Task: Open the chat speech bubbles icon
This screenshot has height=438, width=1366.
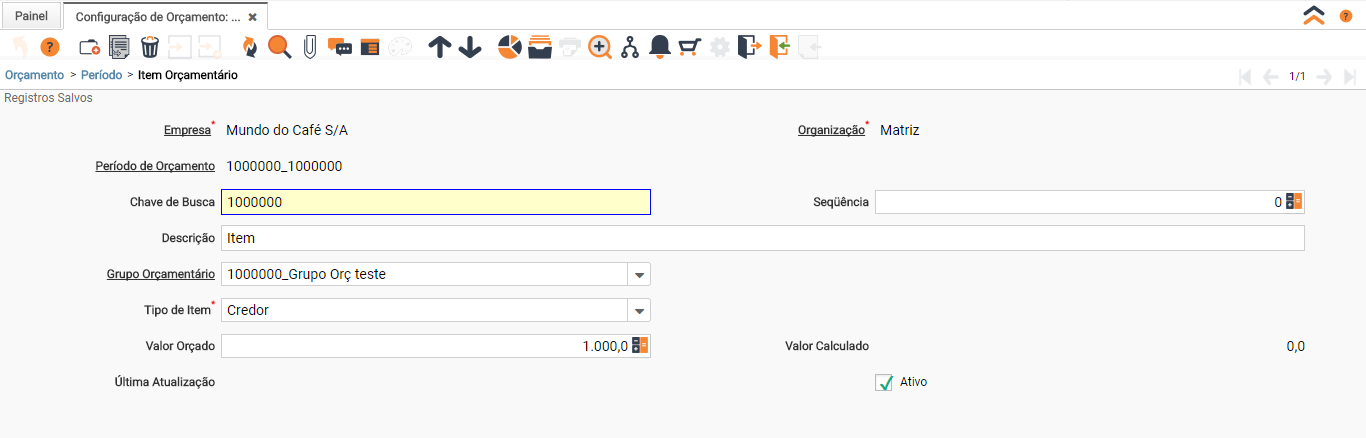Action: pos(340,47)
